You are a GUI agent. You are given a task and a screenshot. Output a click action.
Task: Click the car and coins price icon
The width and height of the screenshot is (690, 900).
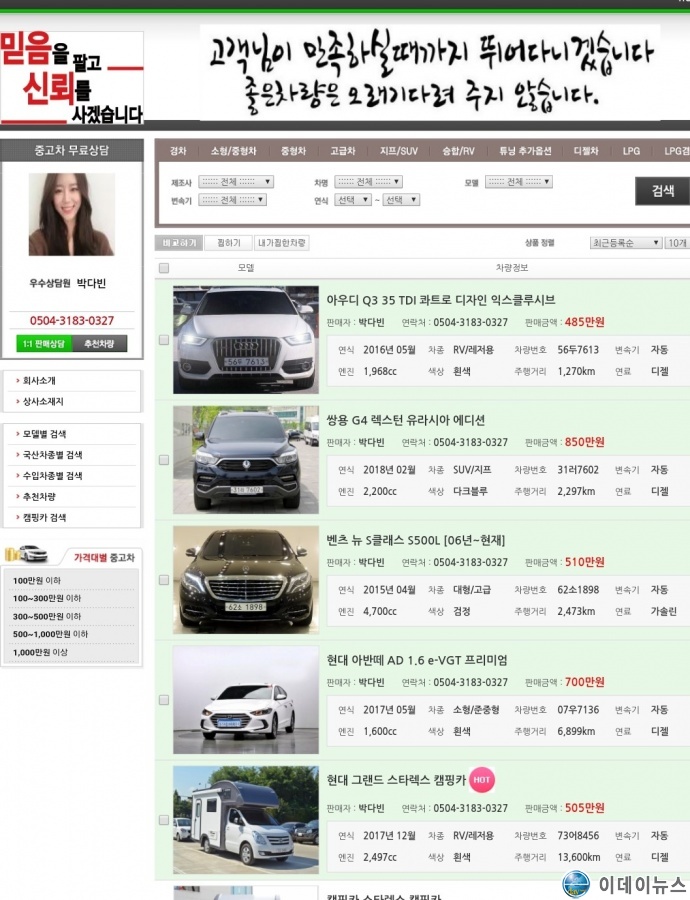27,555
